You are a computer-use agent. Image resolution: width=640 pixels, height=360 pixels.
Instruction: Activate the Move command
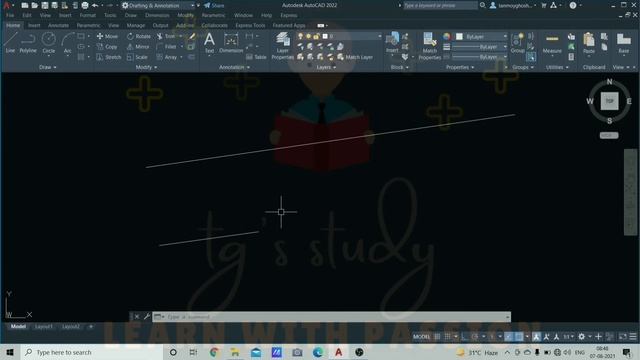click(x=107, y=36)
